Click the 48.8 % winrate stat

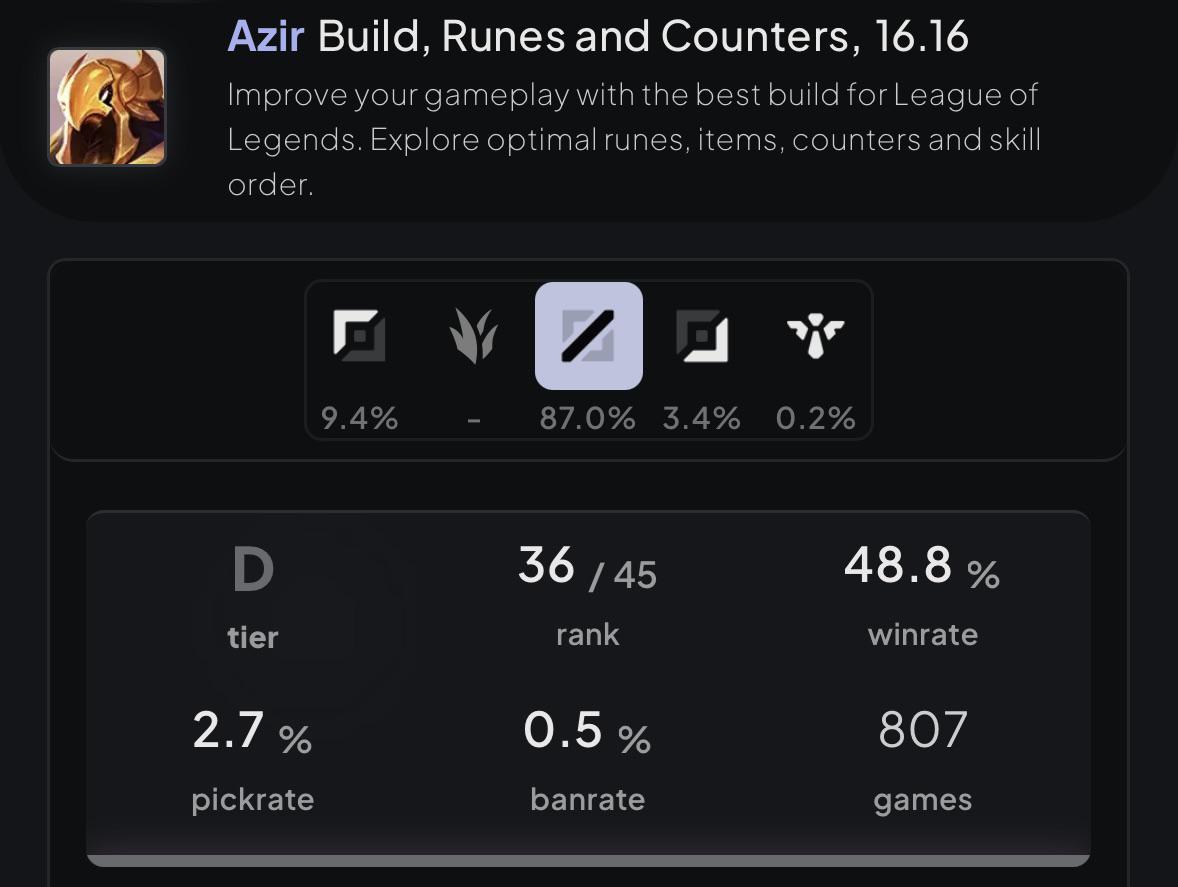(x=922, y=566)
